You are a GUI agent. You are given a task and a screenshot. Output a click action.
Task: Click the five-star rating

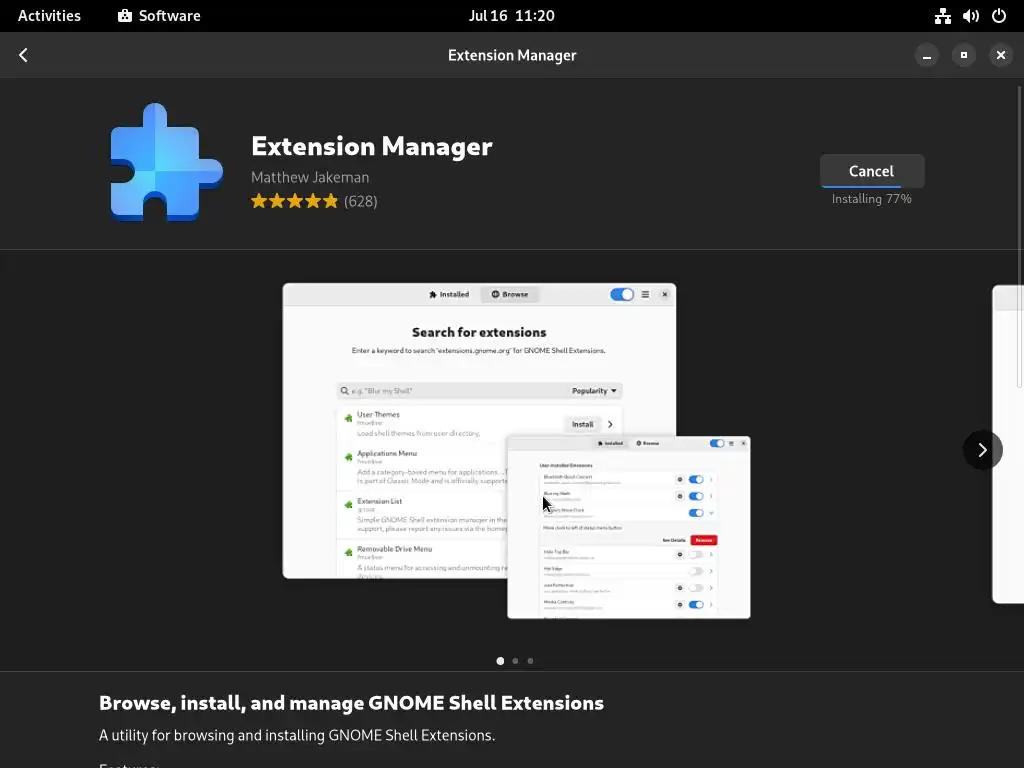295,201
